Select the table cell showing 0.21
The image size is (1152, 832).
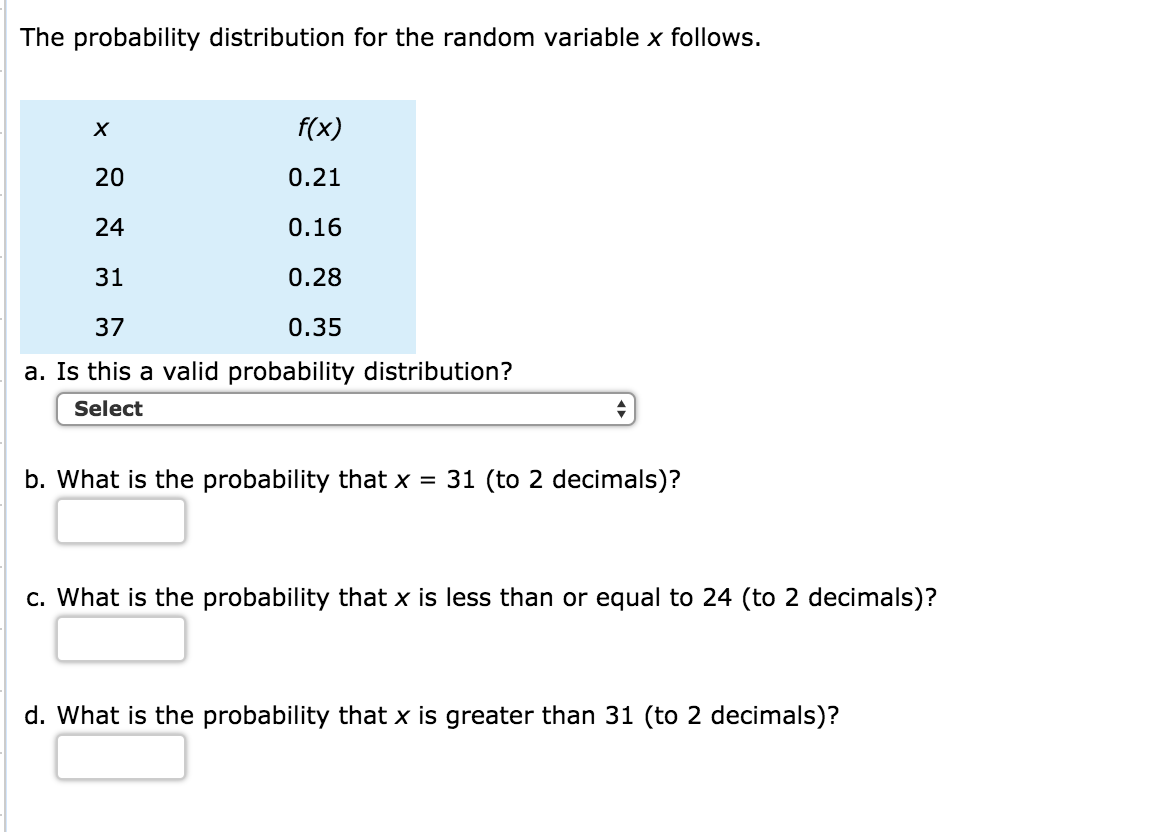click(315, 179)
